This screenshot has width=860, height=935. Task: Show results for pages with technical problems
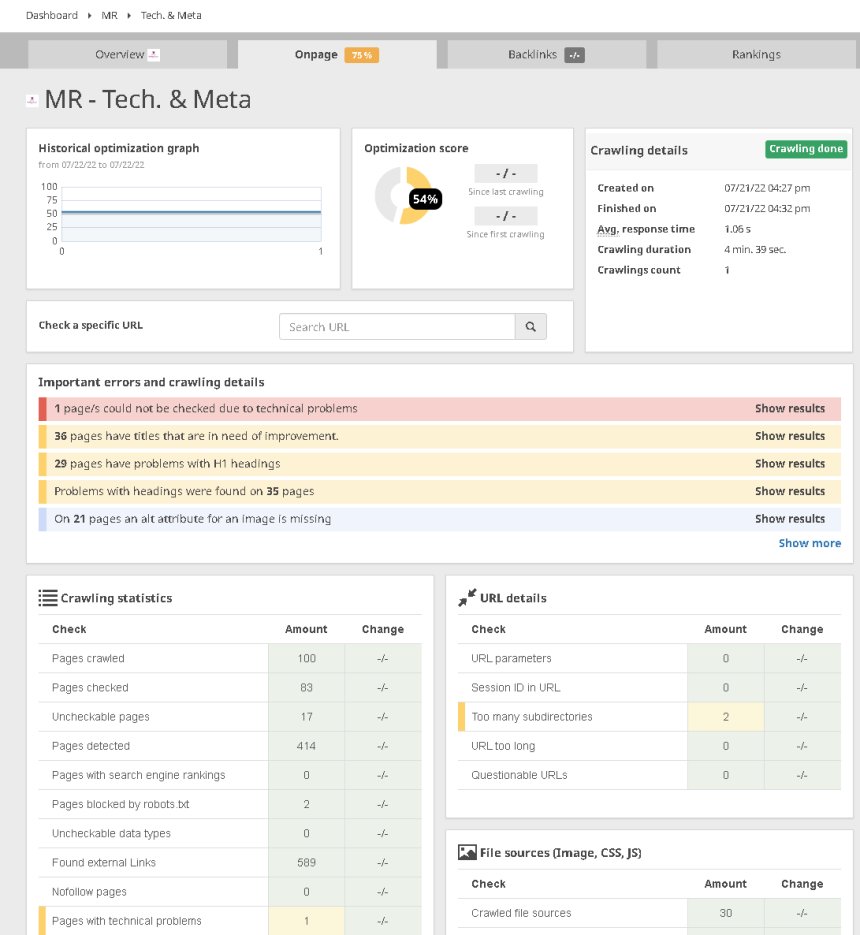click(x=789, y=408)
